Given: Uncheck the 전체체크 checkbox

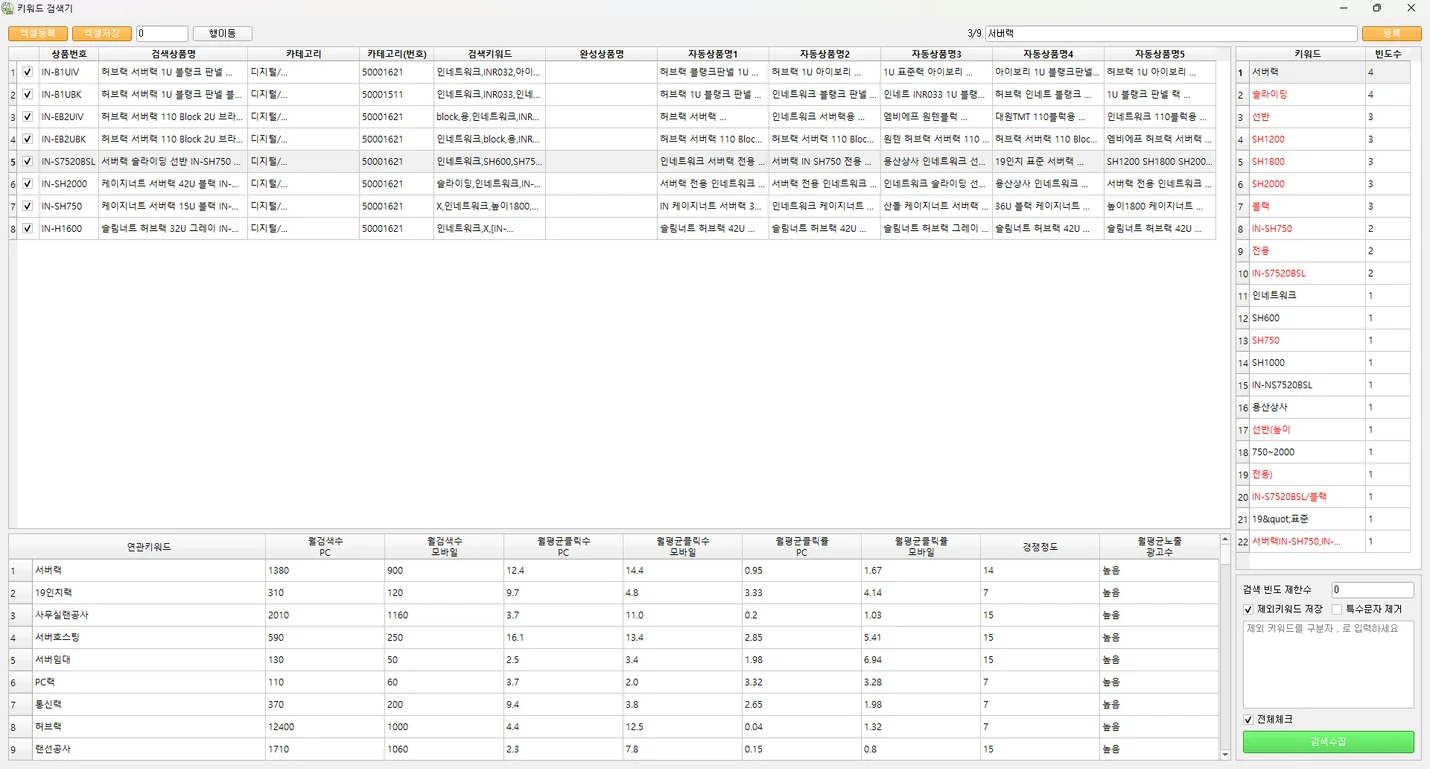Looking at the screenshot, I should click(x=1248, y=719).
